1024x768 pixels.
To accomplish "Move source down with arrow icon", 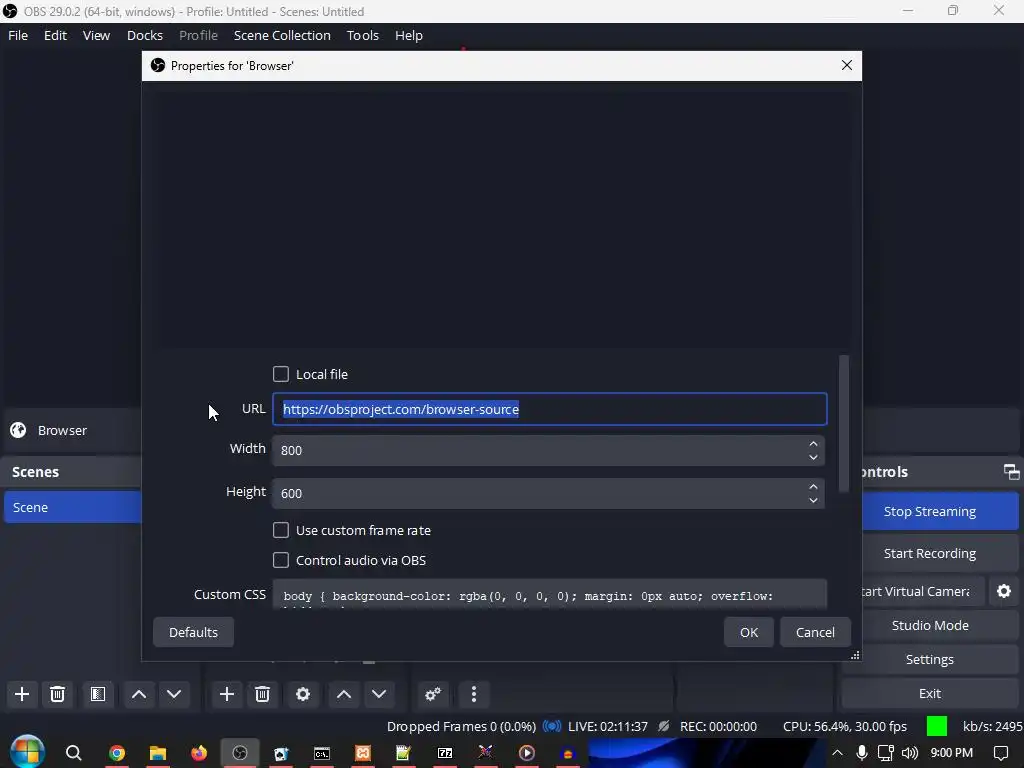I will [x=379, y=694].
